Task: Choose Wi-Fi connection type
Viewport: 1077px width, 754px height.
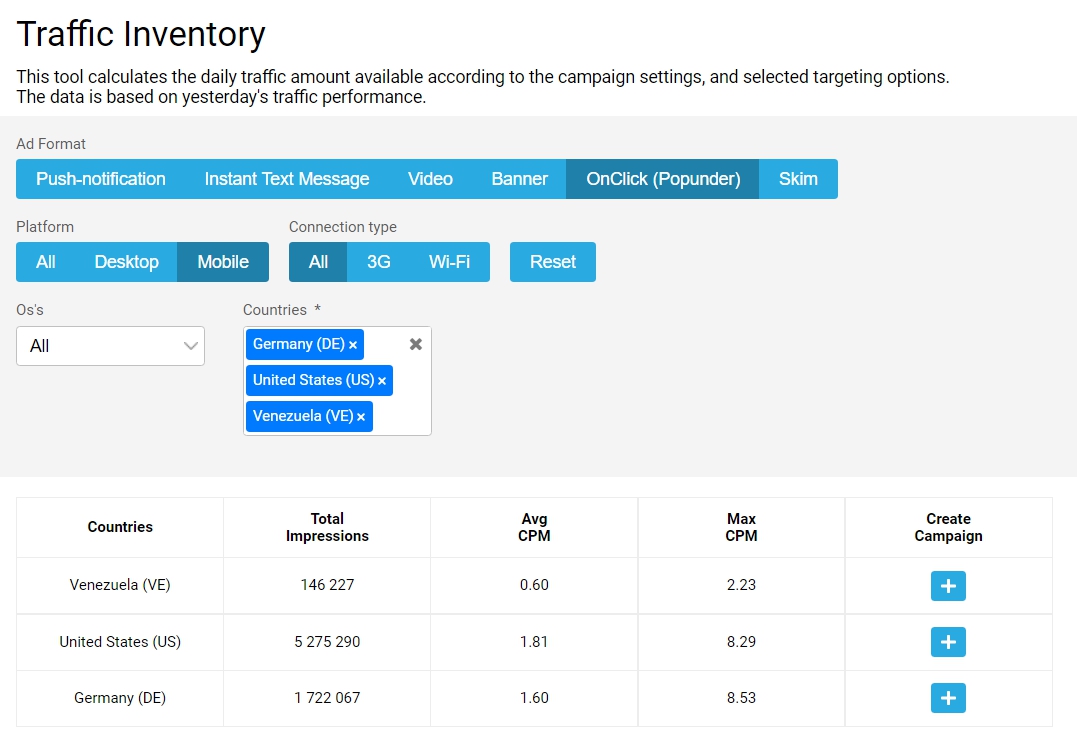Action: coord(449,262)
